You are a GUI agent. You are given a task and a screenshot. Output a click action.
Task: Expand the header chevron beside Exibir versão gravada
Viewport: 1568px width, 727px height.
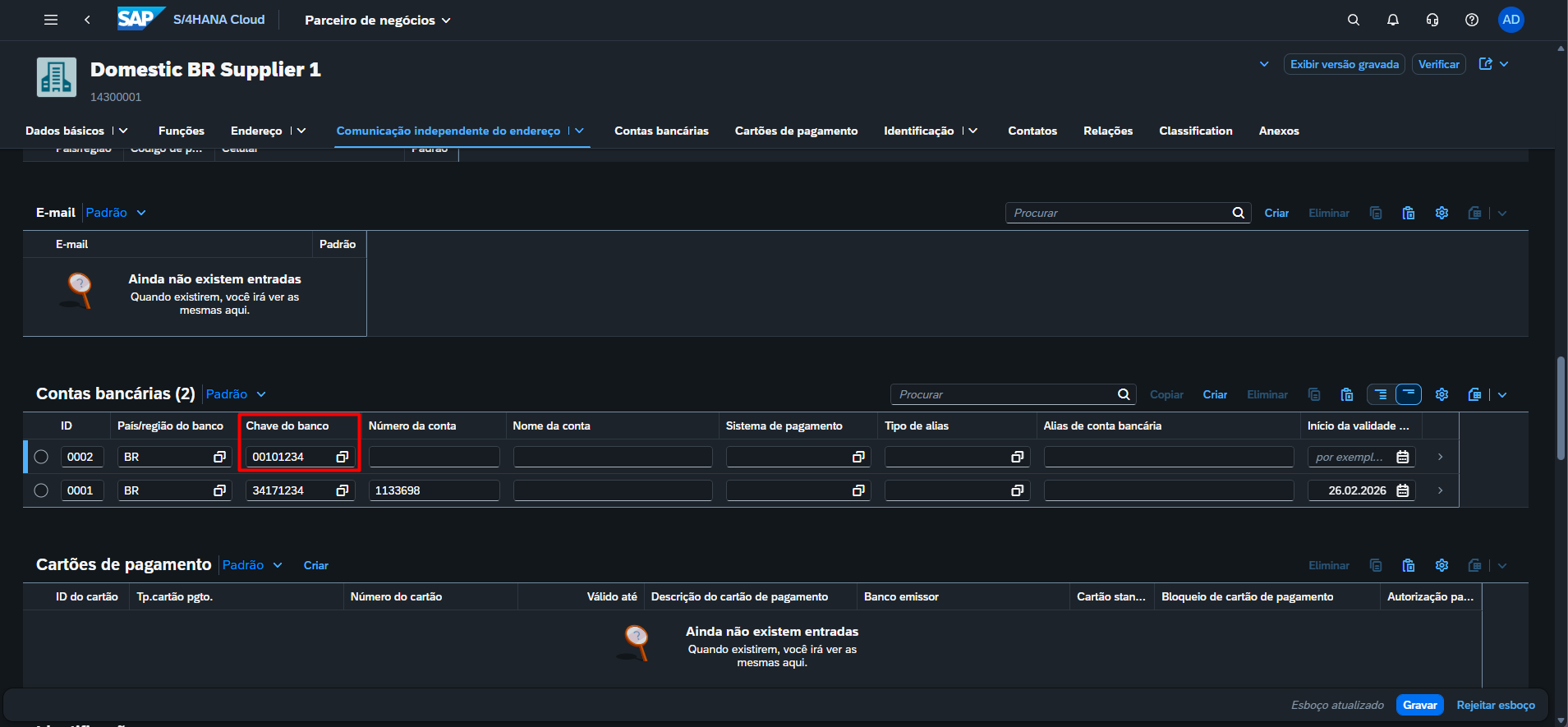click(x=1264, y=64)
